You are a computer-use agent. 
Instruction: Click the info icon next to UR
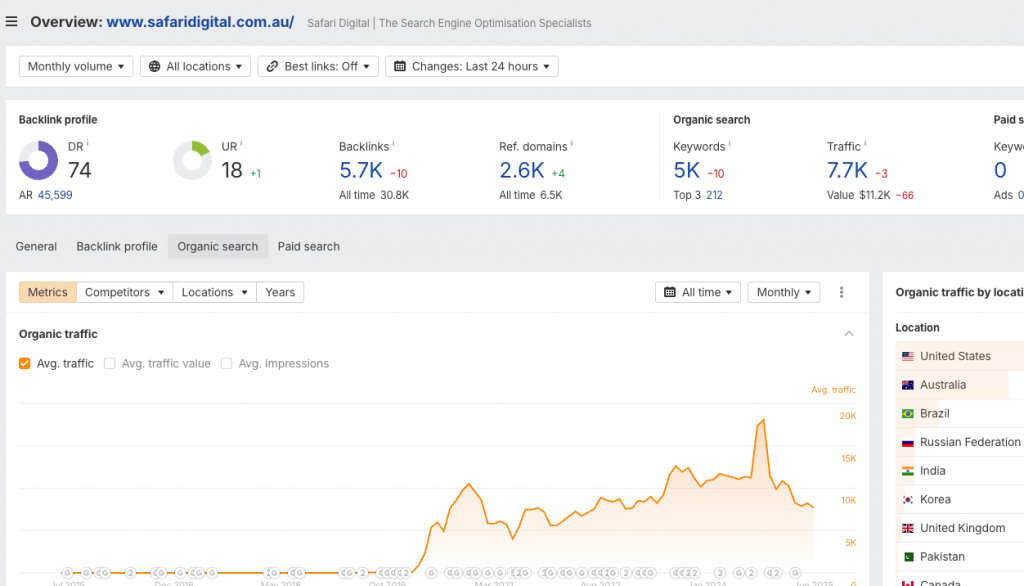point(241,143)
